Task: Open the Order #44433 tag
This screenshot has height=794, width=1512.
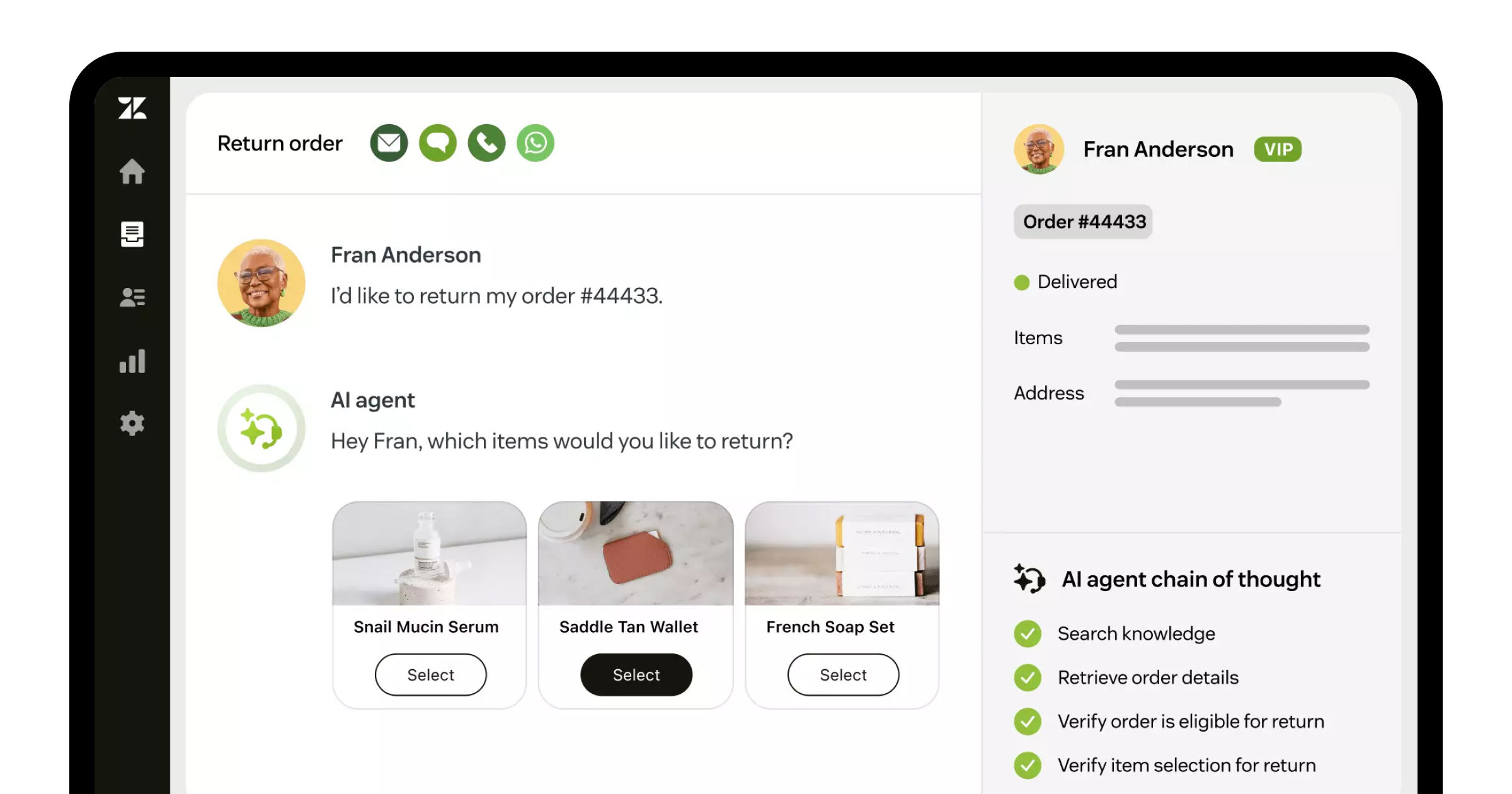Action: (1084, 222)
